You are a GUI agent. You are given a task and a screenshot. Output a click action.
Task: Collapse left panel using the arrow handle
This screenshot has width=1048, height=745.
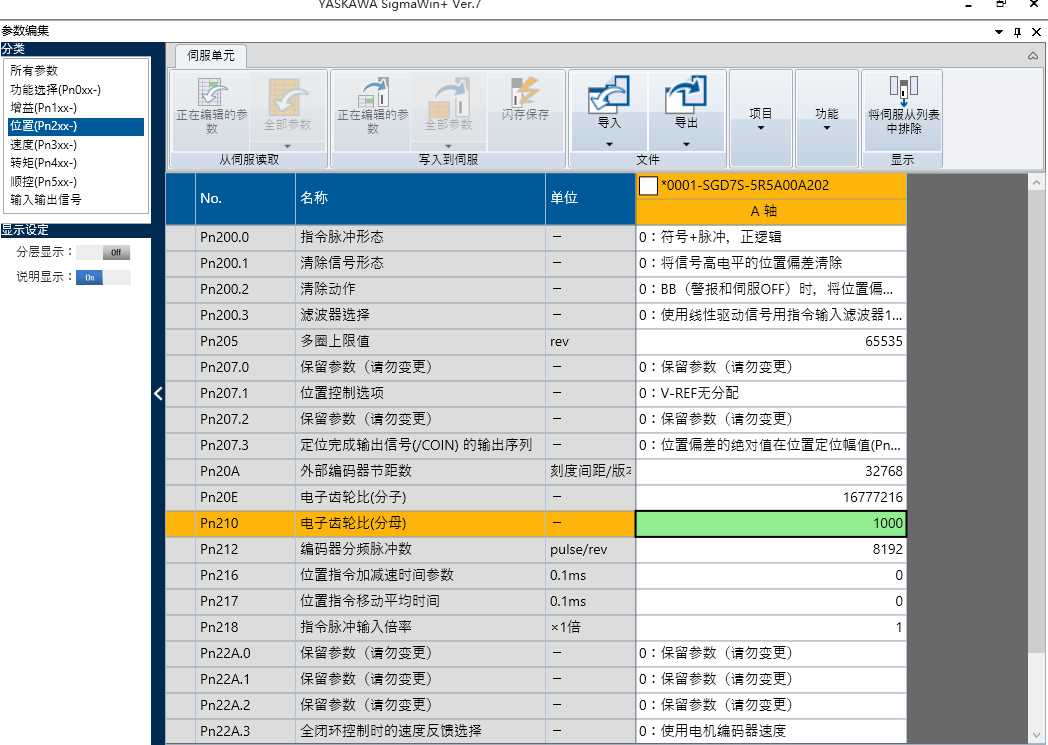coord(158,394)
